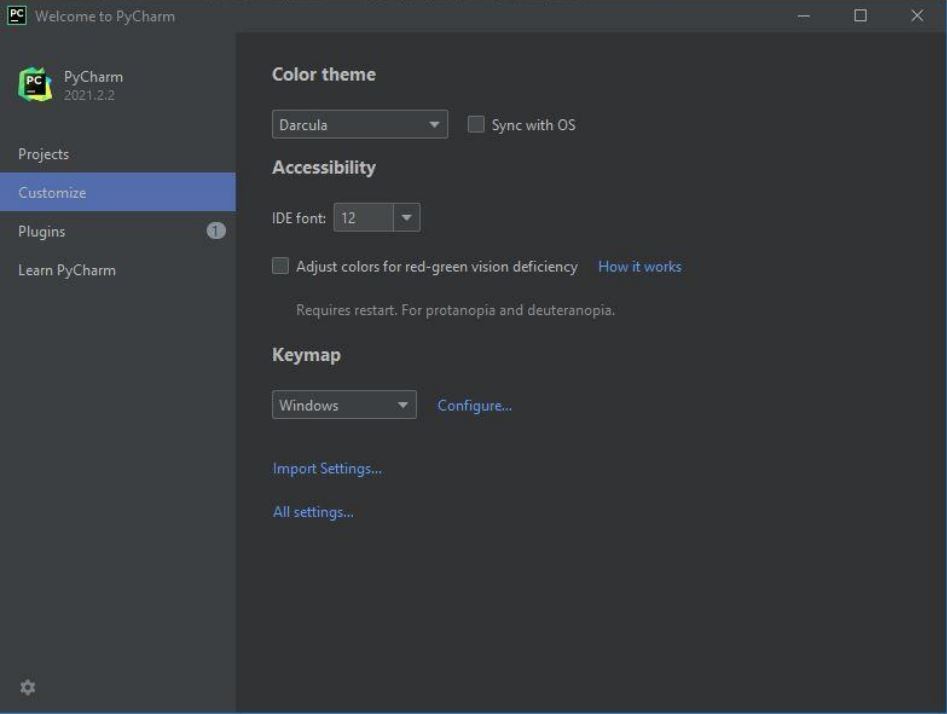
Task: Click the Configure keymap link
Action: point(474,405)
